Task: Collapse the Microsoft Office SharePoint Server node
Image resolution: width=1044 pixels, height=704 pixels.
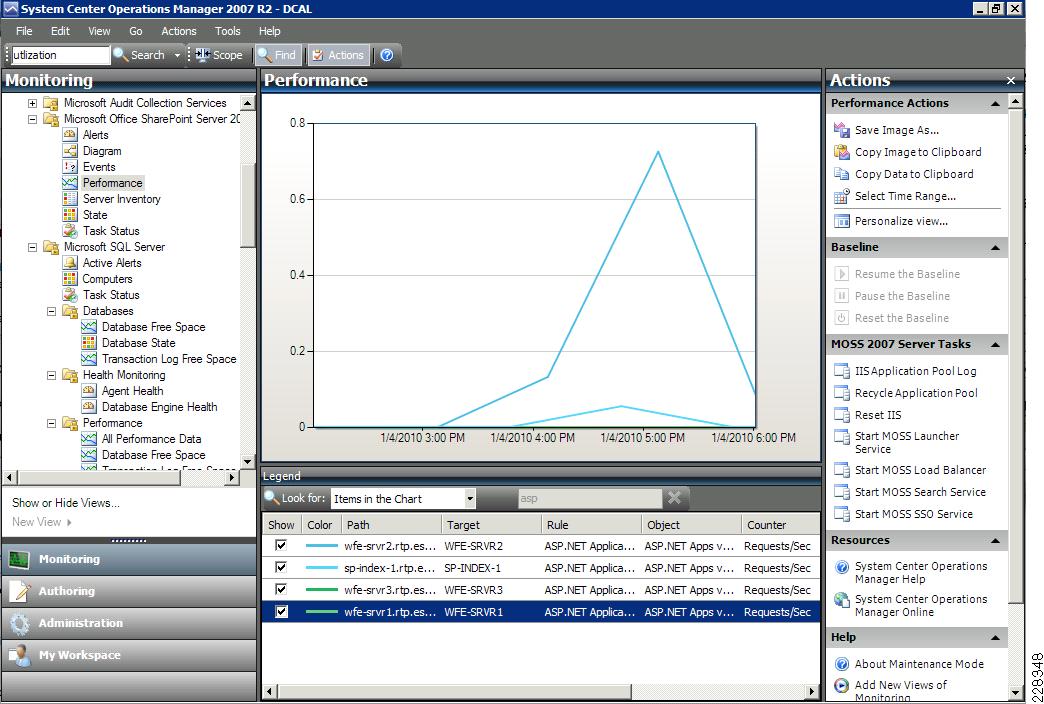Action: (x=32, y=119)
